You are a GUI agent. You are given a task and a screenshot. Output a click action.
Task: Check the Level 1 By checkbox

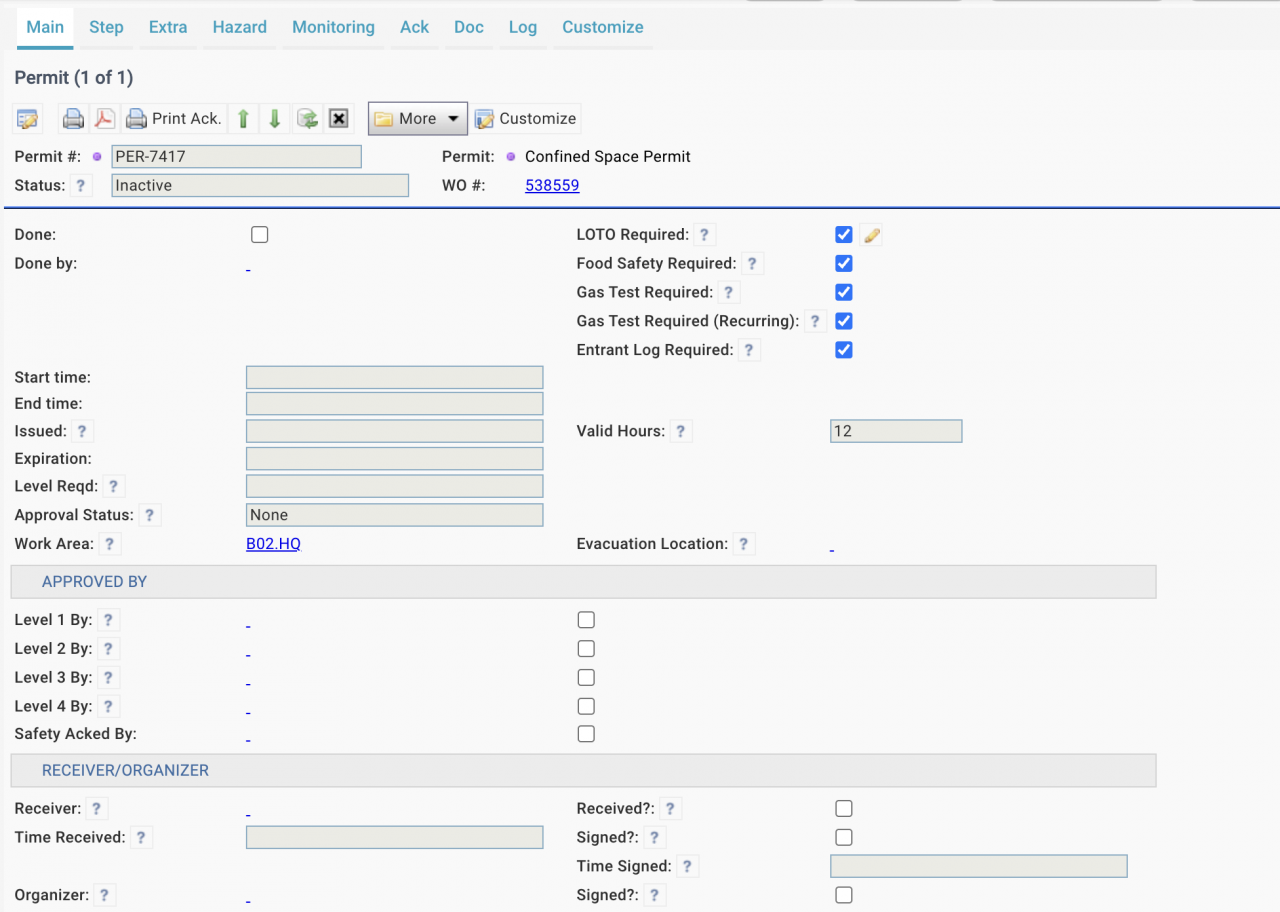pyautogui.click(x=586, y=620)
